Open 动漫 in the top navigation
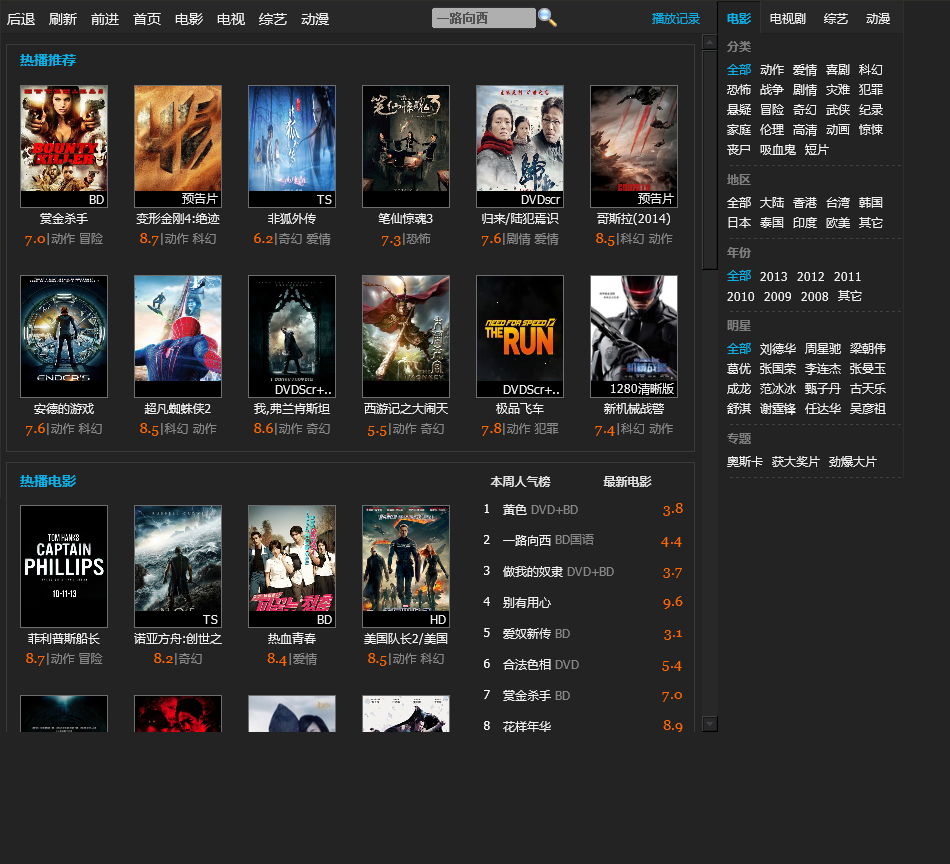The image size is (950, 864). coord(315,19)
